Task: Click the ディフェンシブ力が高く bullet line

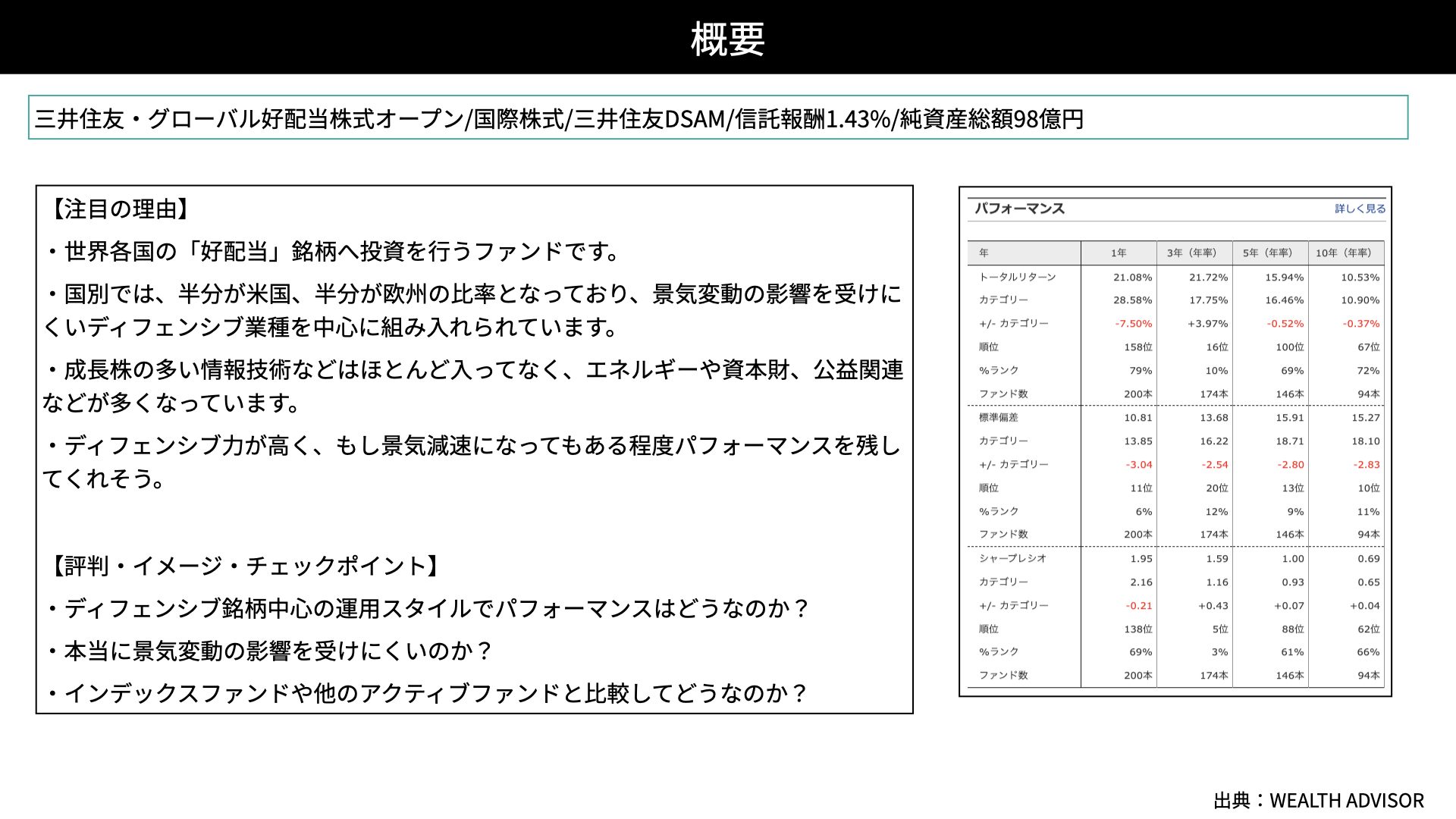Action: click(473, 462)
